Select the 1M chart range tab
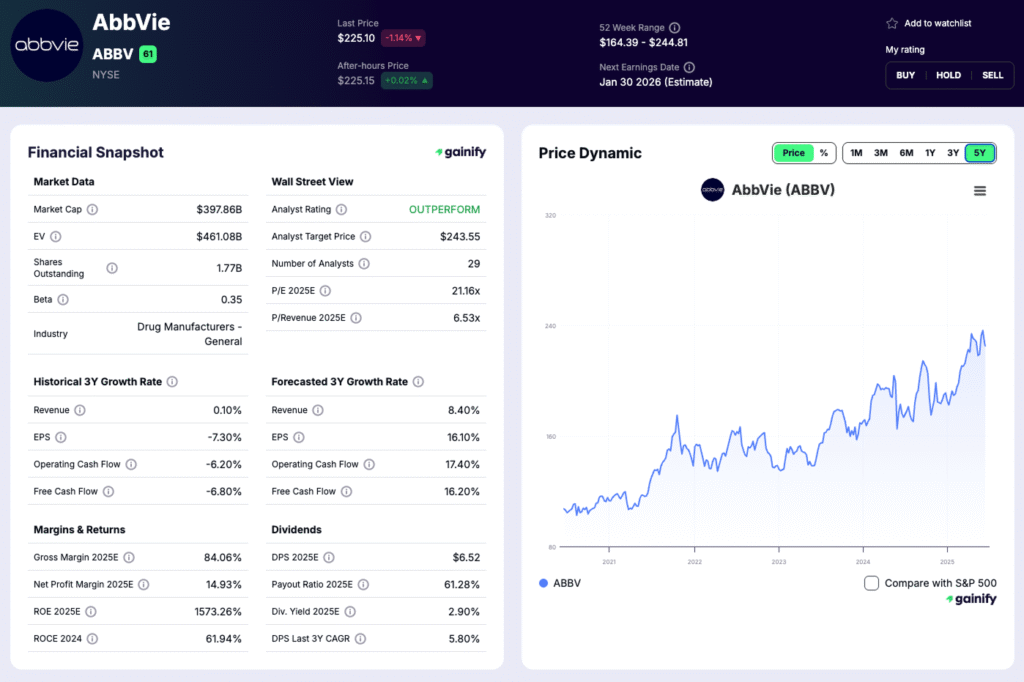 (856, 153)
